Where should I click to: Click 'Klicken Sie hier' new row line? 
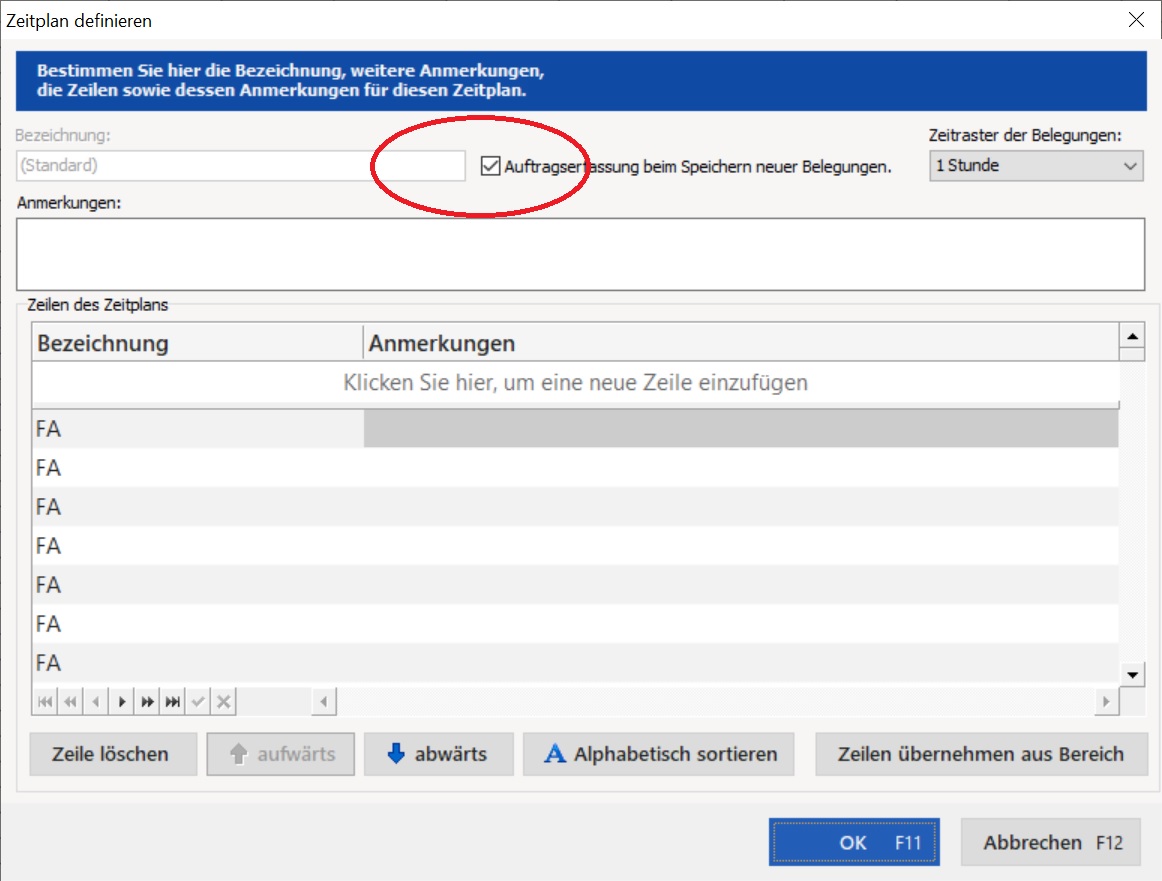[575, 383]
